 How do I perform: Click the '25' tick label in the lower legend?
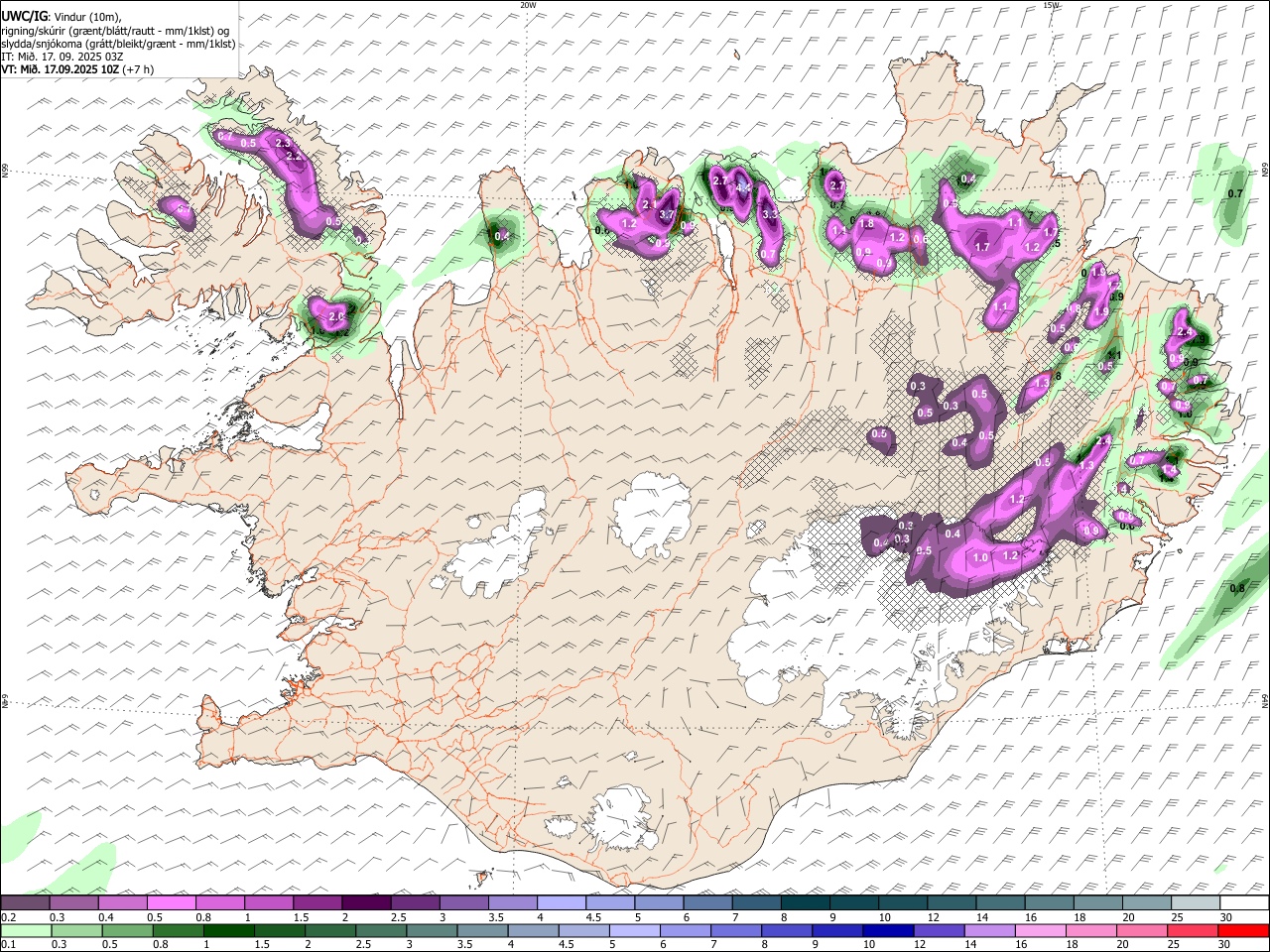(1175, 945)
